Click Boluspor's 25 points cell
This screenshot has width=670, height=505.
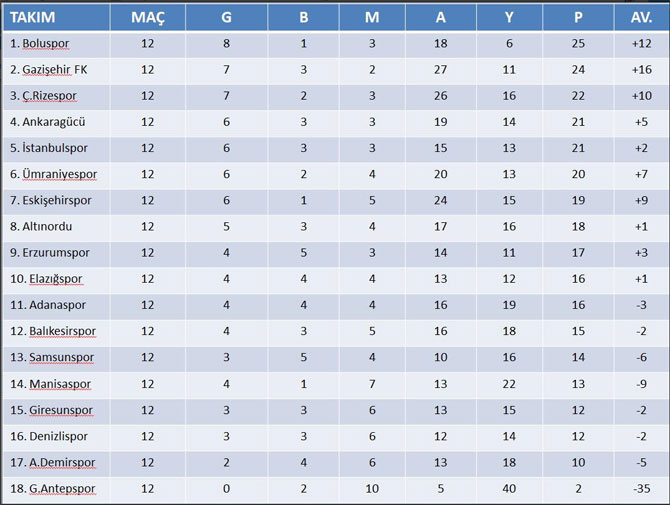coord(578,44)
